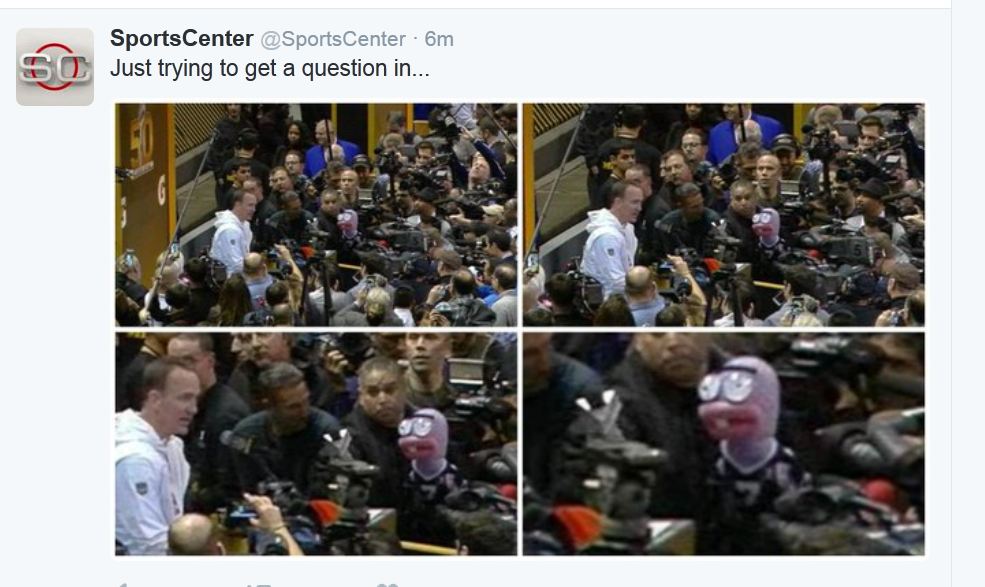Open the bottom-left photo with white hoodie man
This screenshot has width=985, height=587.
click(316, 444)
